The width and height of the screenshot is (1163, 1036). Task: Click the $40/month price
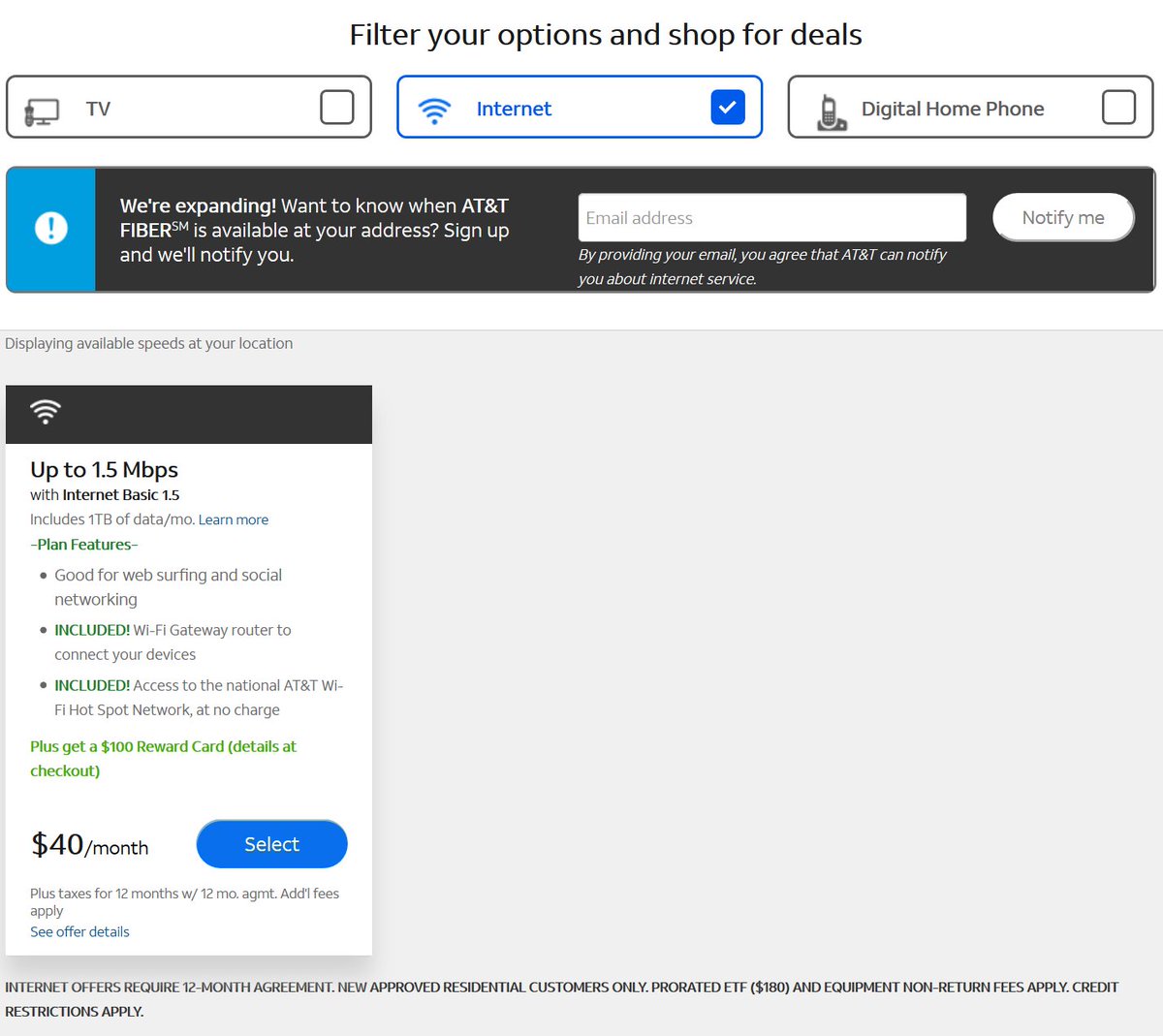(89, 845)
